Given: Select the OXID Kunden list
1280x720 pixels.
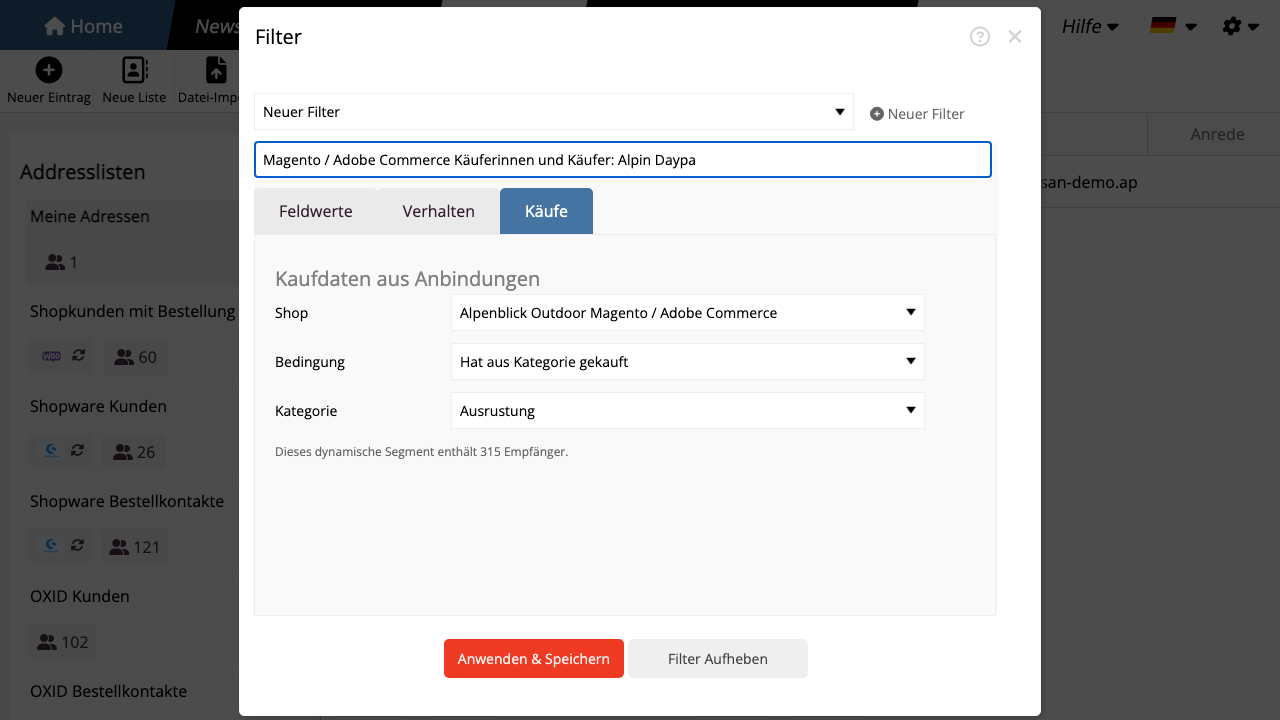Looking at the screenshot, I should [x=80, y=597].
